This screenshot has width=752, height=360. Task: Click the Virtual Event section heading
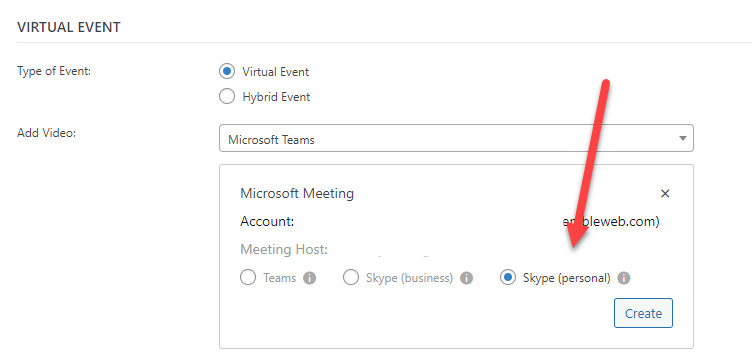pos(69,27)
